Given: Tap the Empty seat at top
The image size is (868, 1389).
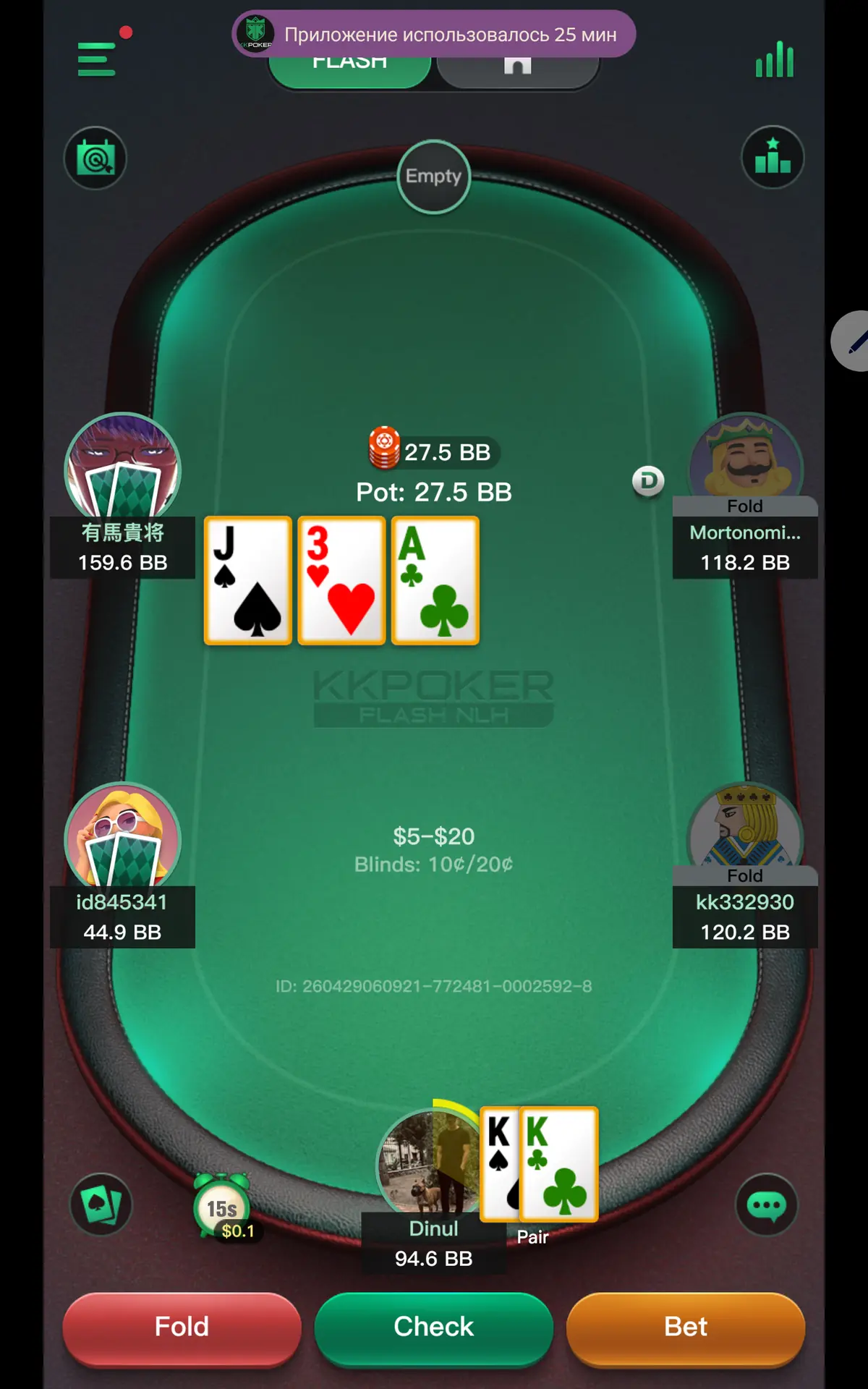Looking at the screenshot, I should click(434, 177).
